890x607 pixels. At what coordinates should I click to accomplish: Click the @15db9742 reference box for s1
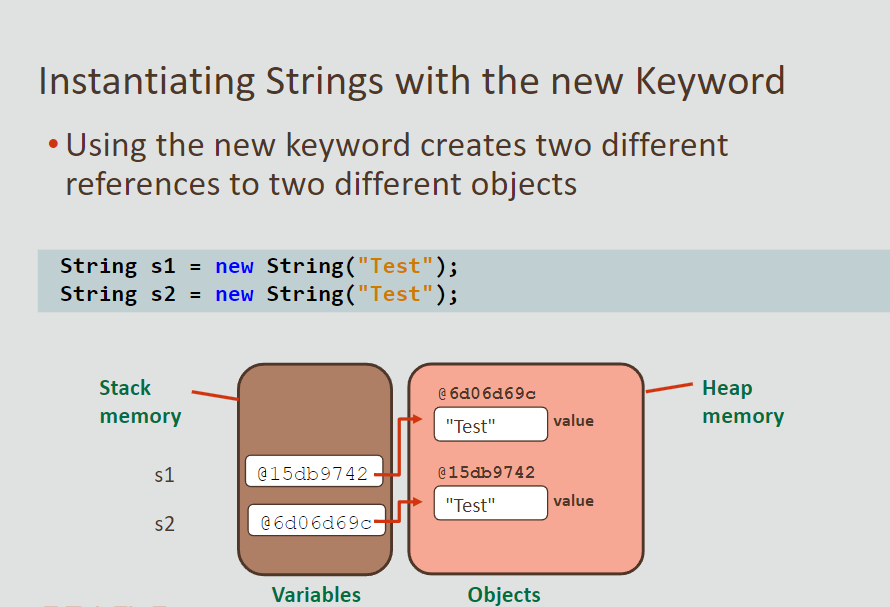tap(315, 471)
